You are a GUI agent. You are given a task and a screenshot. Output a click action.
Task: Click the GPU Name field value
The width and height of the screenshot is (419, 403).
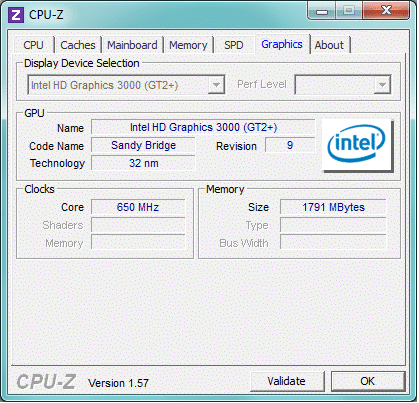pyautogui.click(x=203, y=127)
